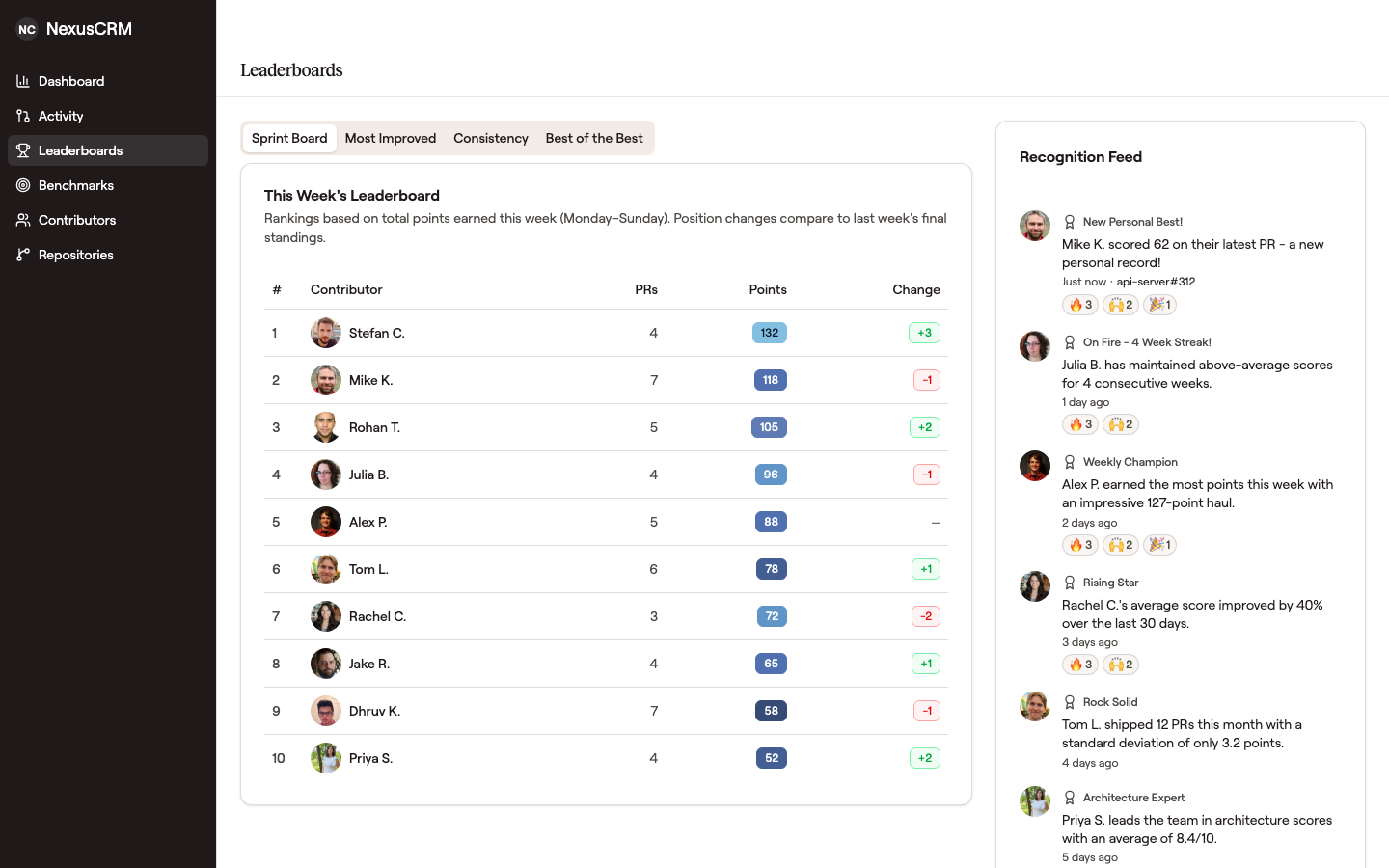The height and width of the screenshot is (868, 1389).
Task: Toggle fire reaction on Julia B. streak post
Action: pos(1080,424)
